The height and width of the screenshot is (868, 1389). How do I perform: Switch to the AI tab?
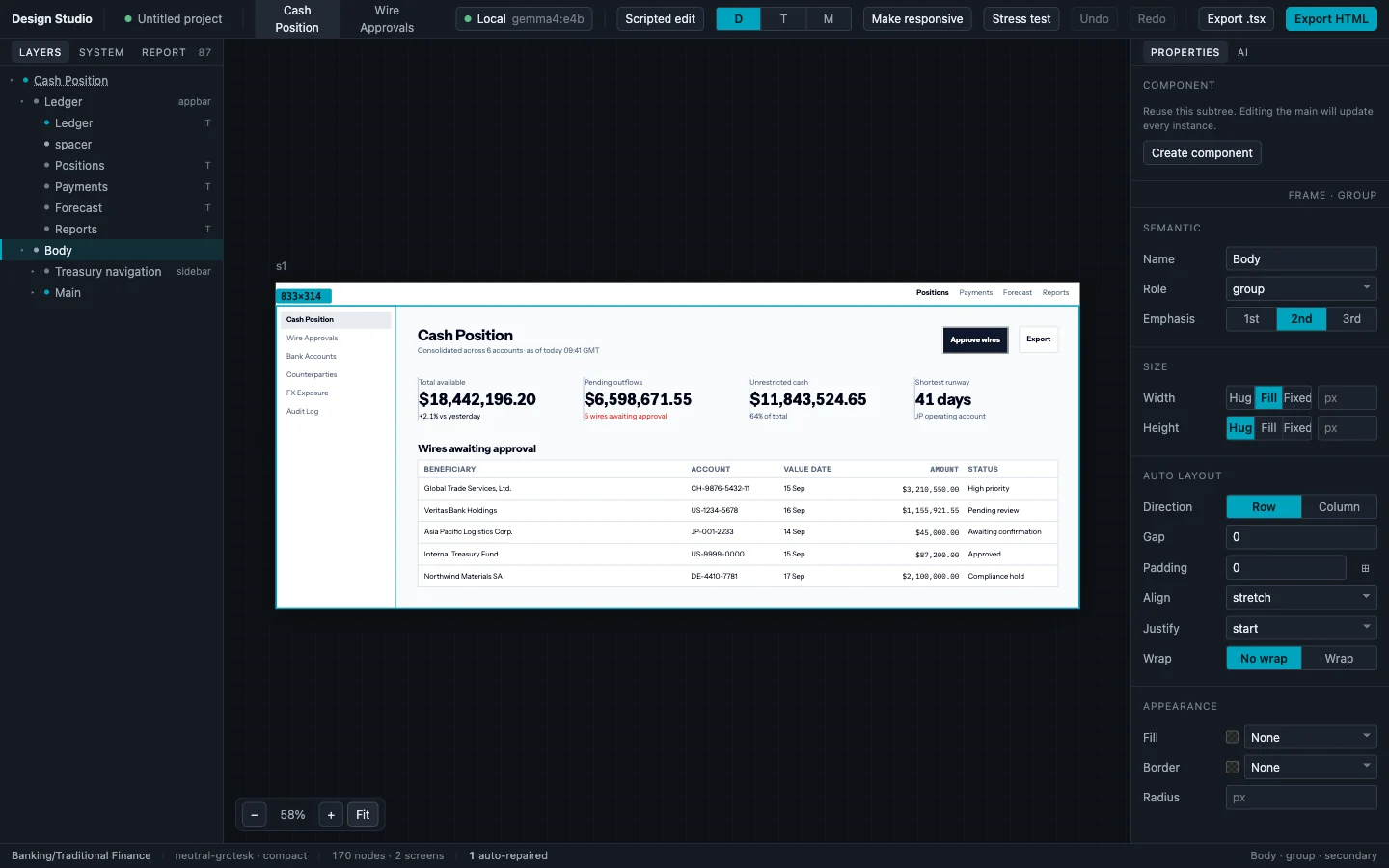[1242, 53]
